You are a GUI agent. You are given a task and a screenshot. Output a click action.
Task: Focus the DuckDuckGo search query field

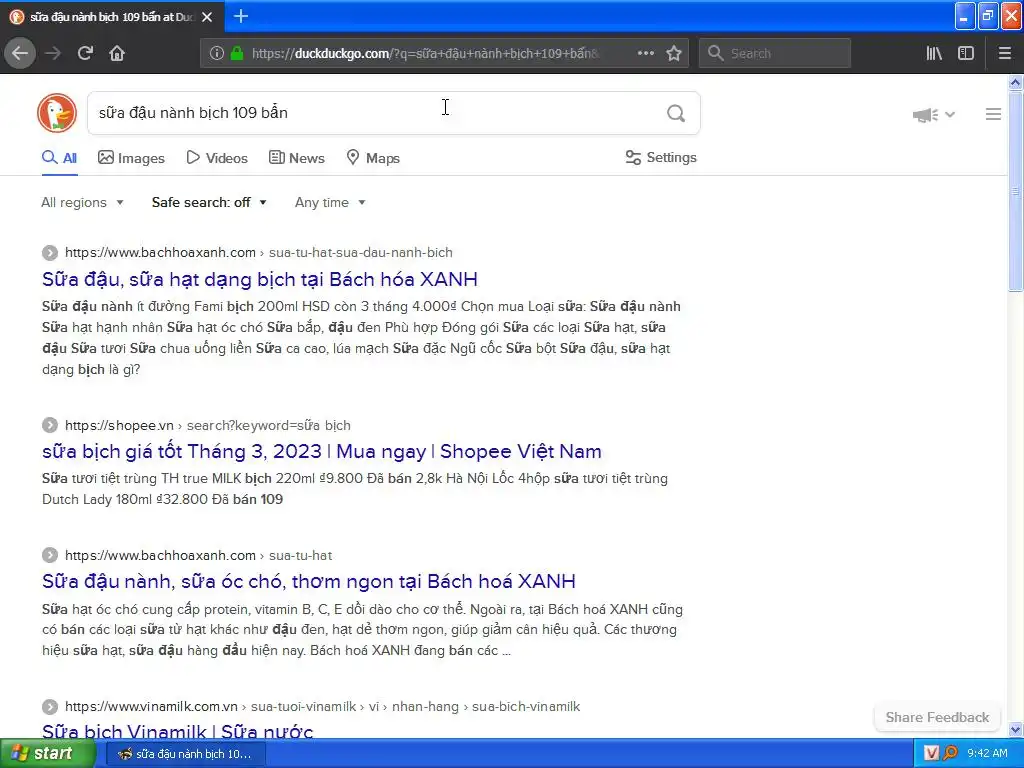click(376, 113)
